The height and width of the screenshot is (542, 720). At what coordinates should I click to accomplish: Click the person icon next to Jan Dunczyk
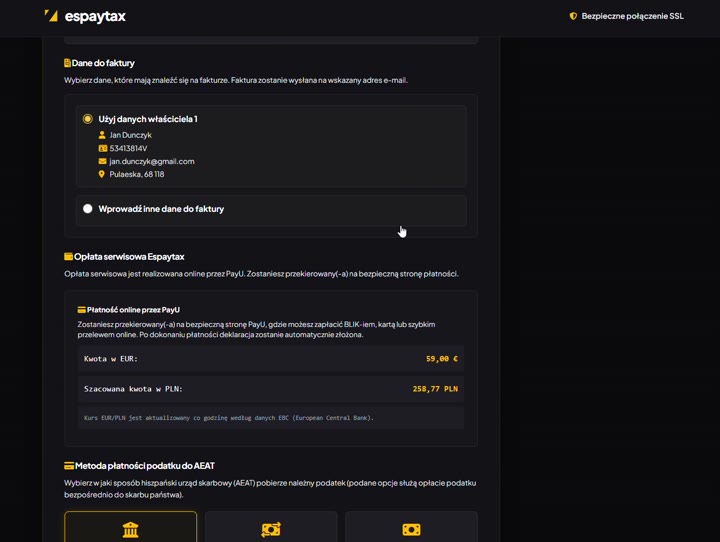[102, 135]
